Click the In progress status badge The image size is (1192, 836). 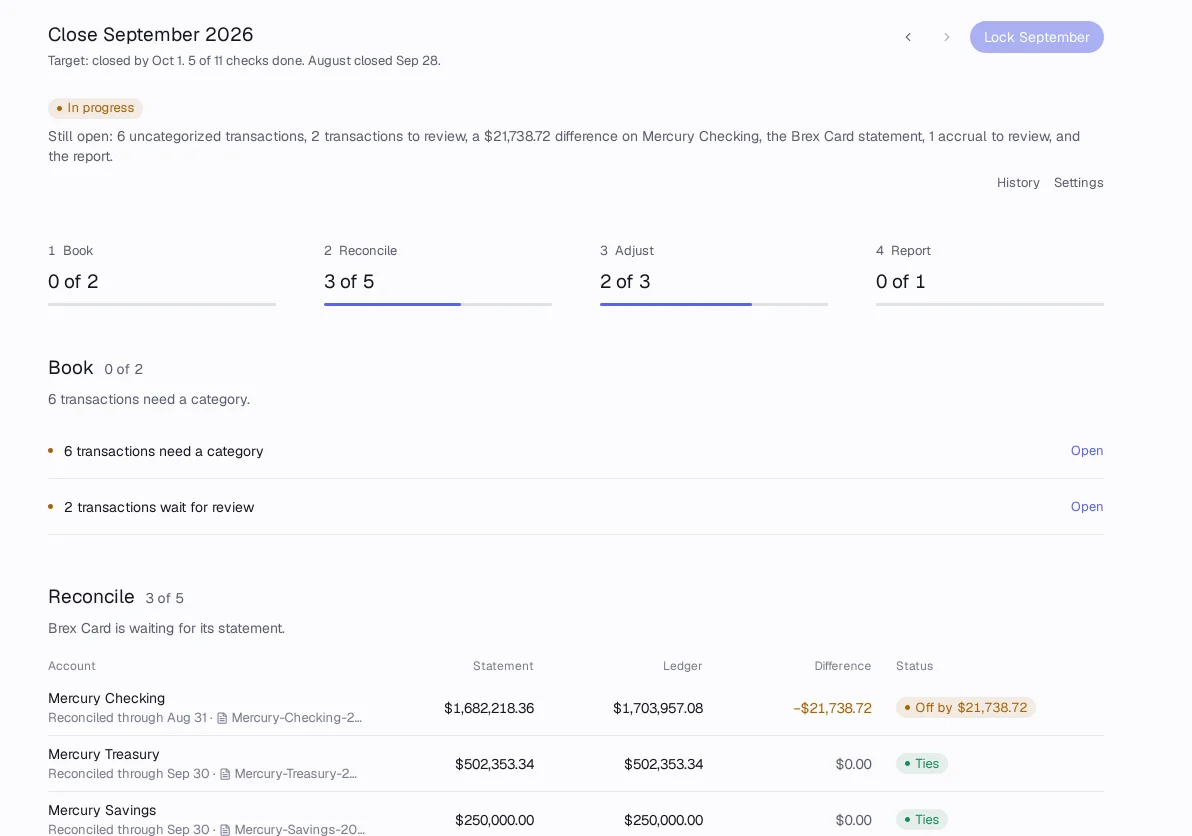[x=95, y=108]
